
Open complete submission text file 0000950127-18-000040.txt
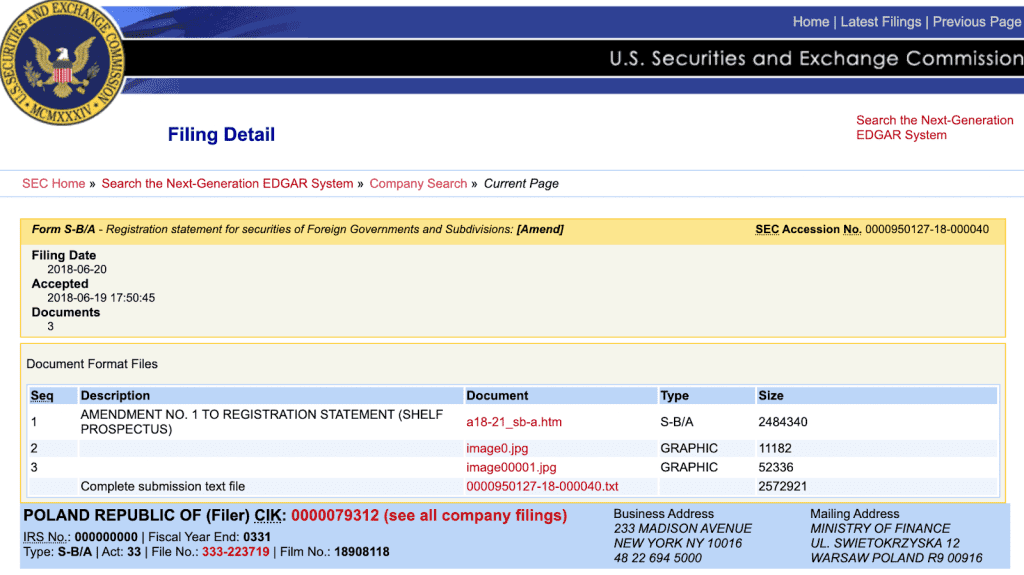coord(542,486)
